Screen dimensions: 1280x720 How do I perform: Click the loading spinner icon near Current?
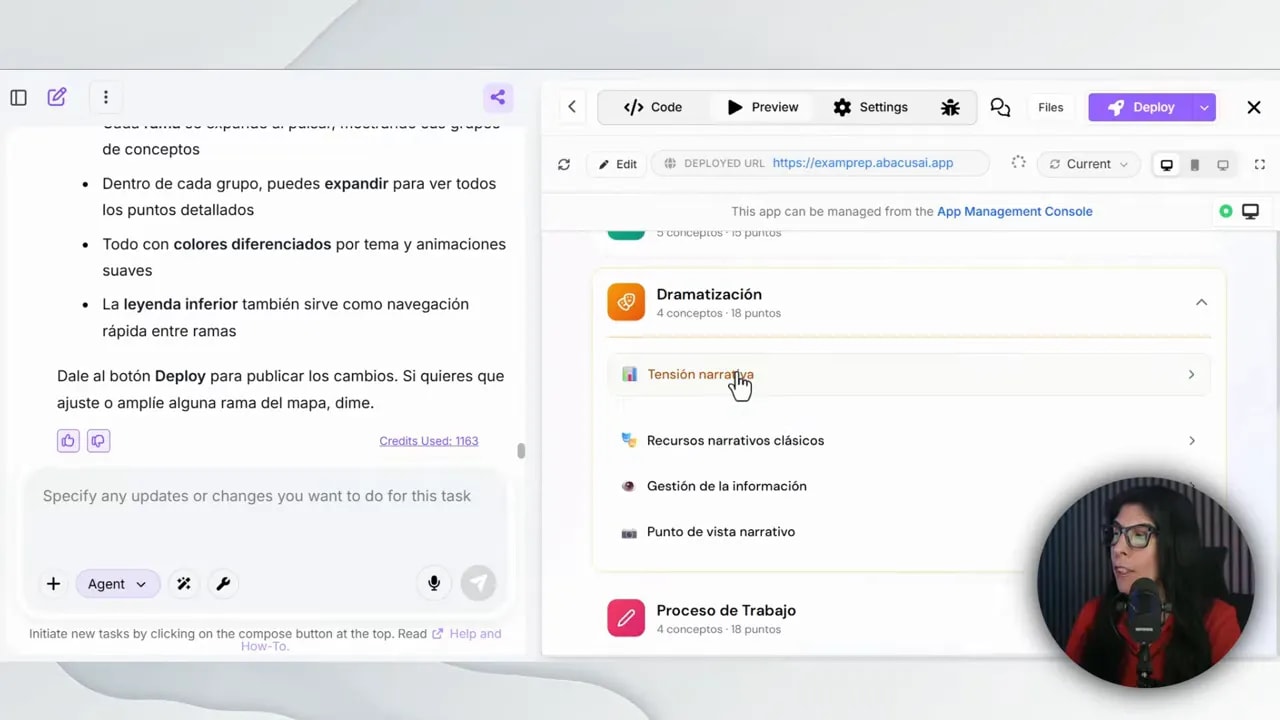tap(1018, 162)
